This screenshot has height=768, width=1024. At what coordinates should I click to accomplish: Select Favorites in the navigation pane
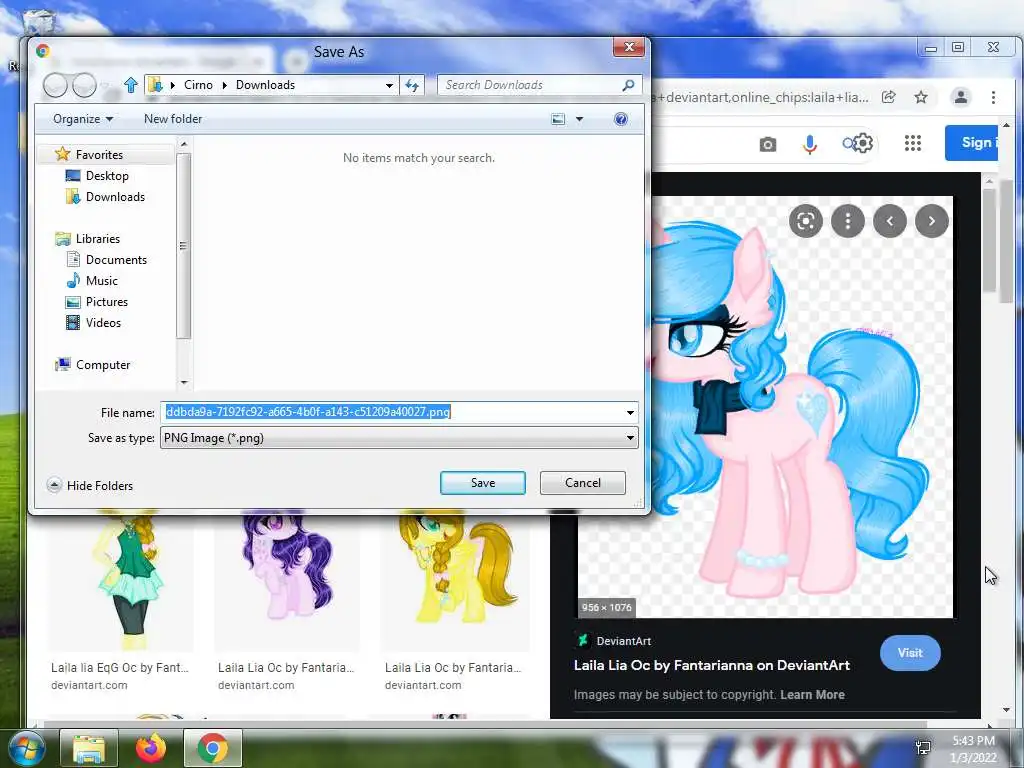click(x=99, y=155)
